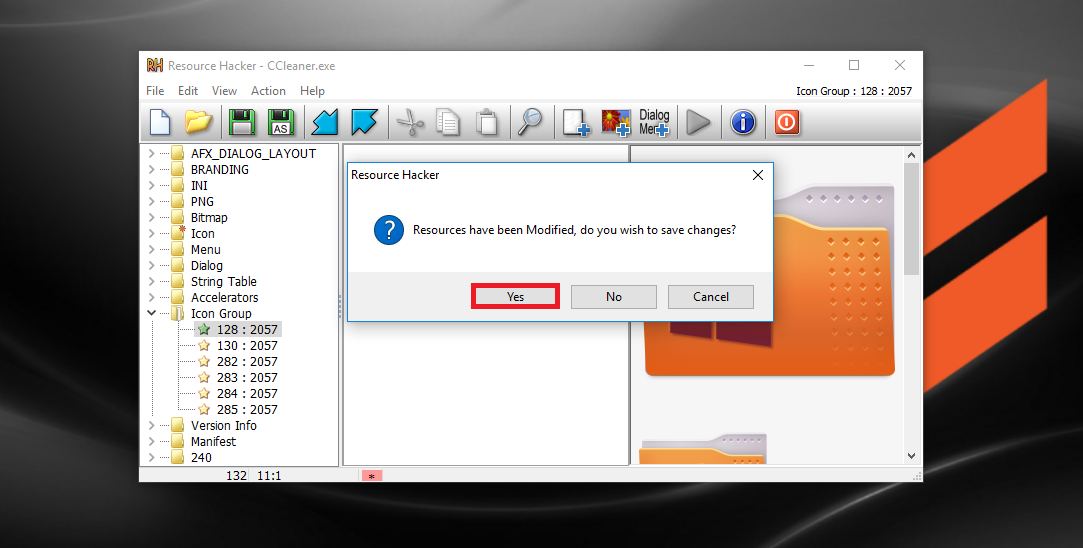The image size is (1083, 548).
Task: Click the blue question mark icon in dialog
Action: (x=389, y=229)
